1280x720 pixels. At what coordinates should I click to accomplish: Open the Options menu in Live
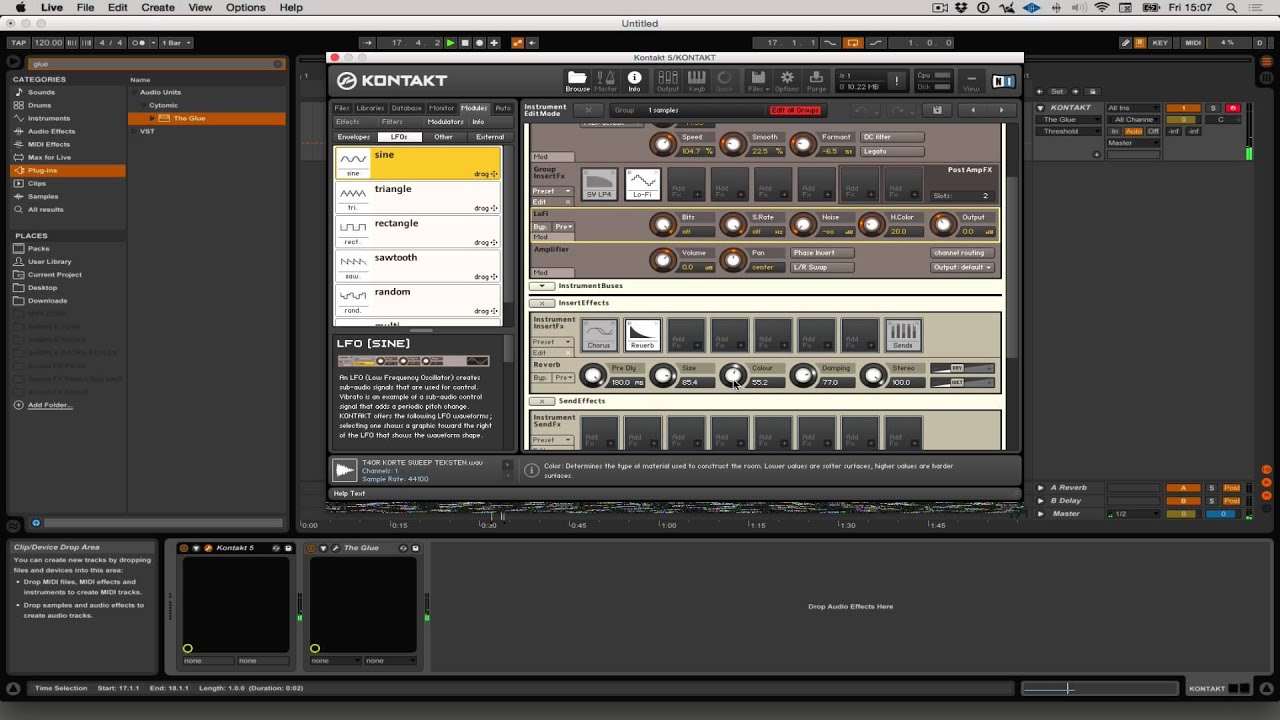pyautogui.click(x=245, y=7)
